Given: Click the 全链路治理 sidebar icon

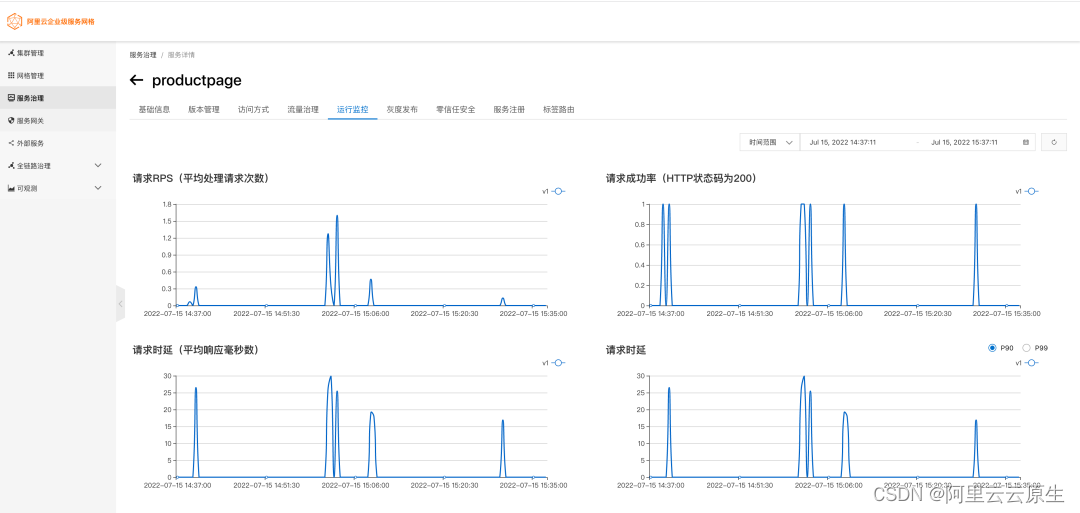Looking at the screenshot, I should pos(11,165).
